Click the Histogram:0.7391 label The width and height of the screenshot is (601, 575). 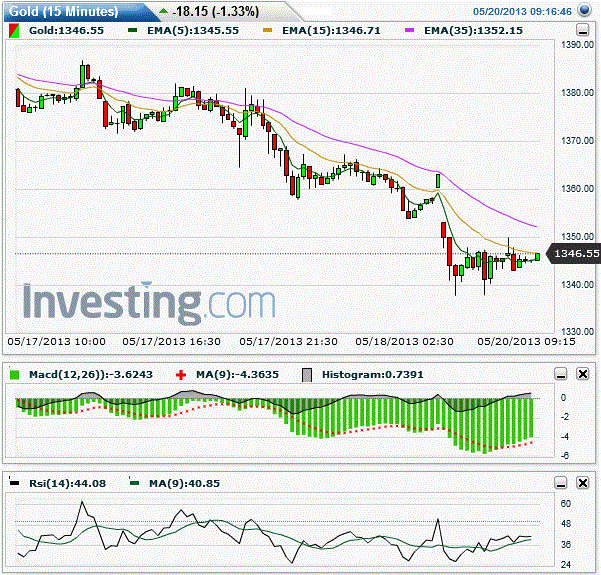(x=373, y=375)
